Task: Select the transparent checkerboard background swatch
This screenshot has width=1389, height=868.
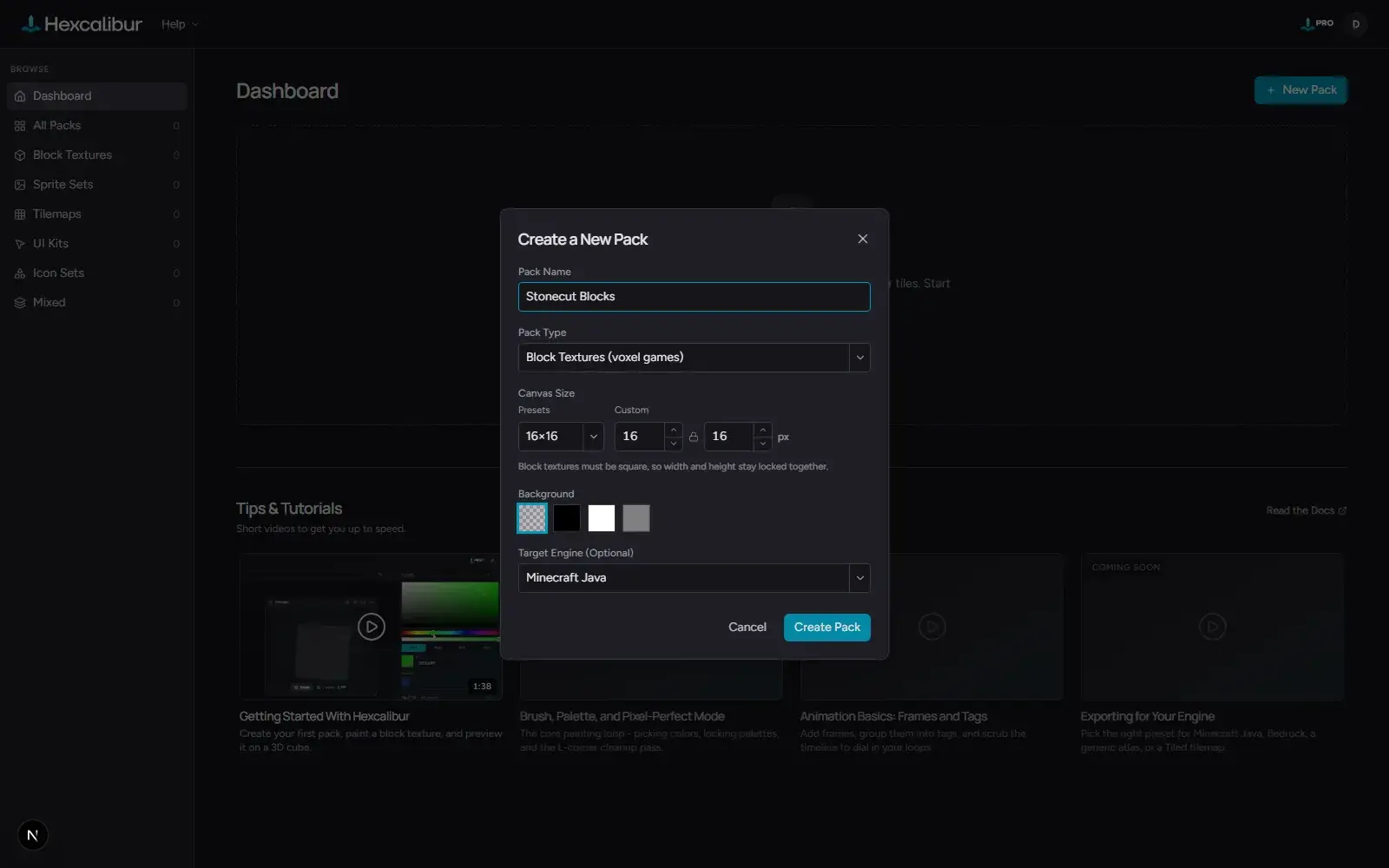Action: [532, 518]
